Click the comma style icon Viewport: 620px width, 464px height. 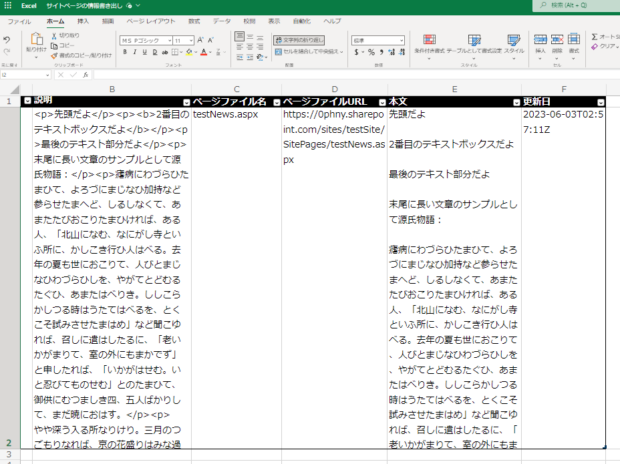(x=381, y=52)
